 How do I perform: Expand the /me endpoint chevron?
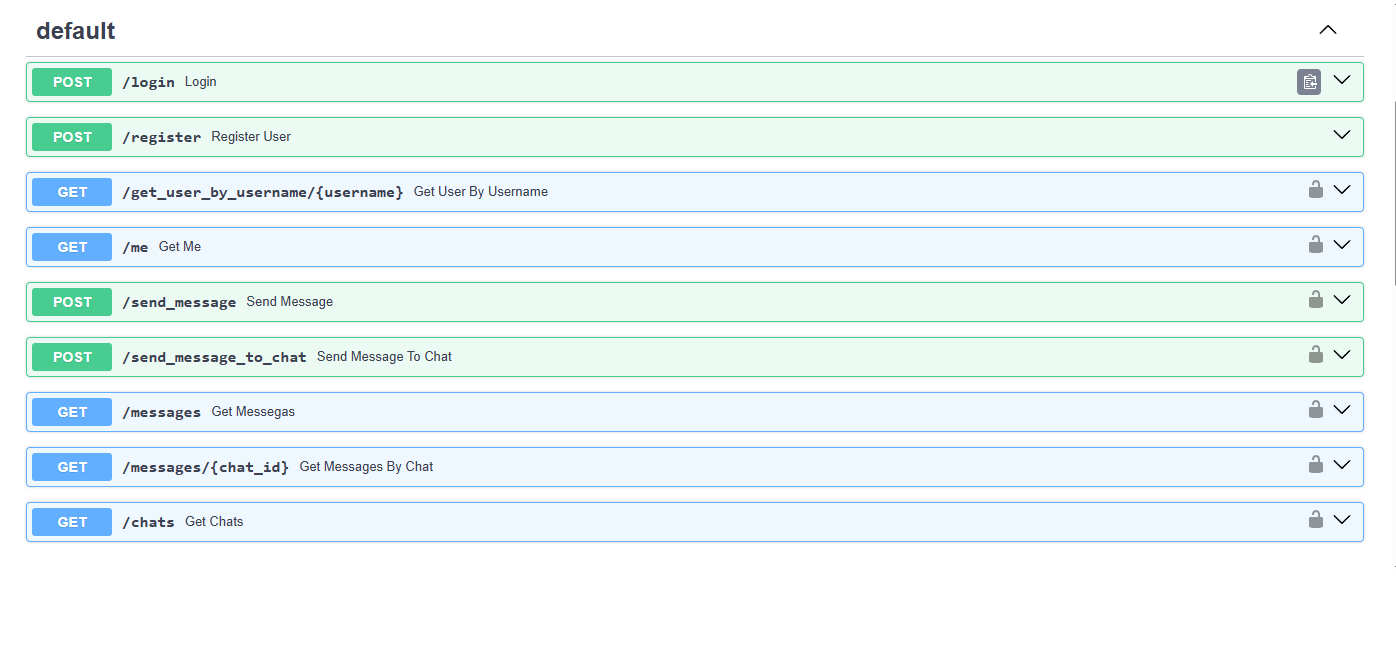coord(1342,245)
